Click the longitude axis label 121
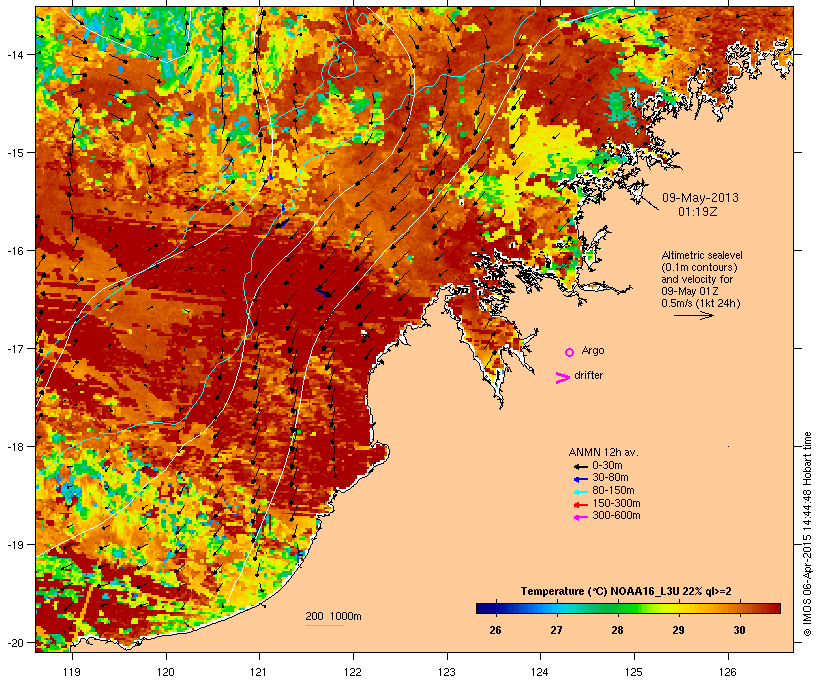Viewport: 820px width, 680px height. click(259, 672)
